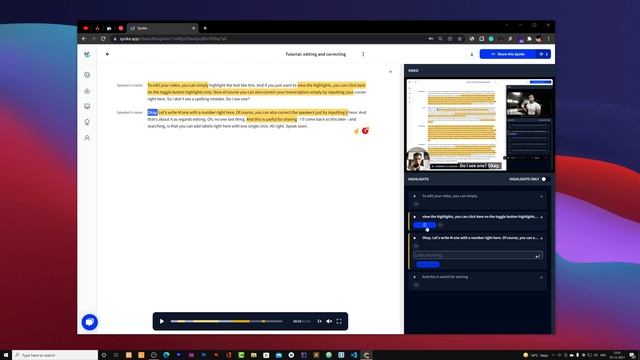
Task: Open a new browser tab
Action: (x=205, y=28)
